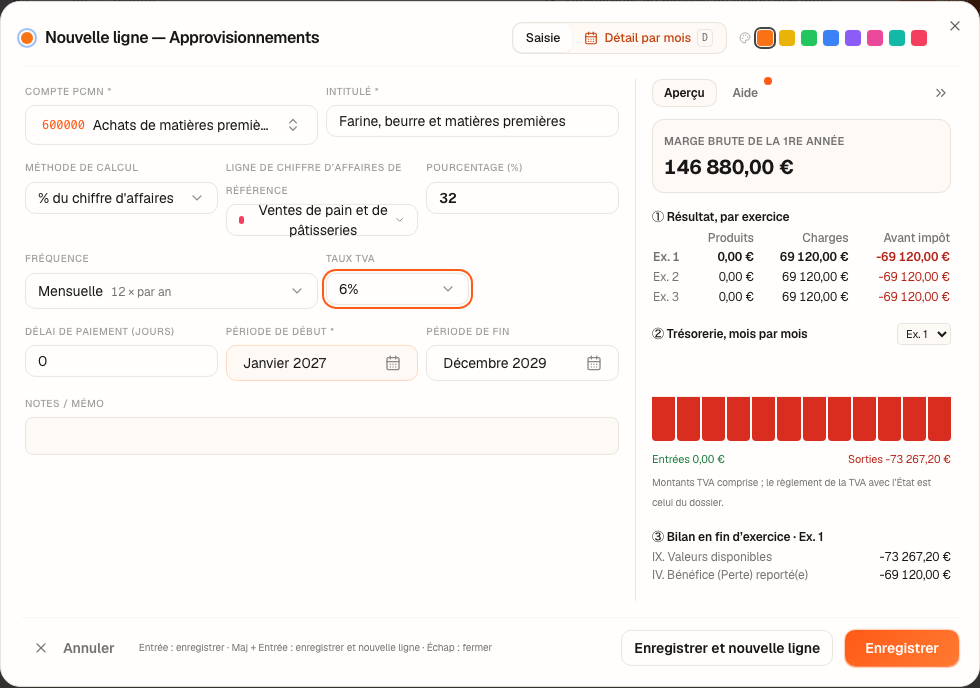Open calendar icon in Période de fin
The width and height of the screenshot is (980, 688).
594,363
